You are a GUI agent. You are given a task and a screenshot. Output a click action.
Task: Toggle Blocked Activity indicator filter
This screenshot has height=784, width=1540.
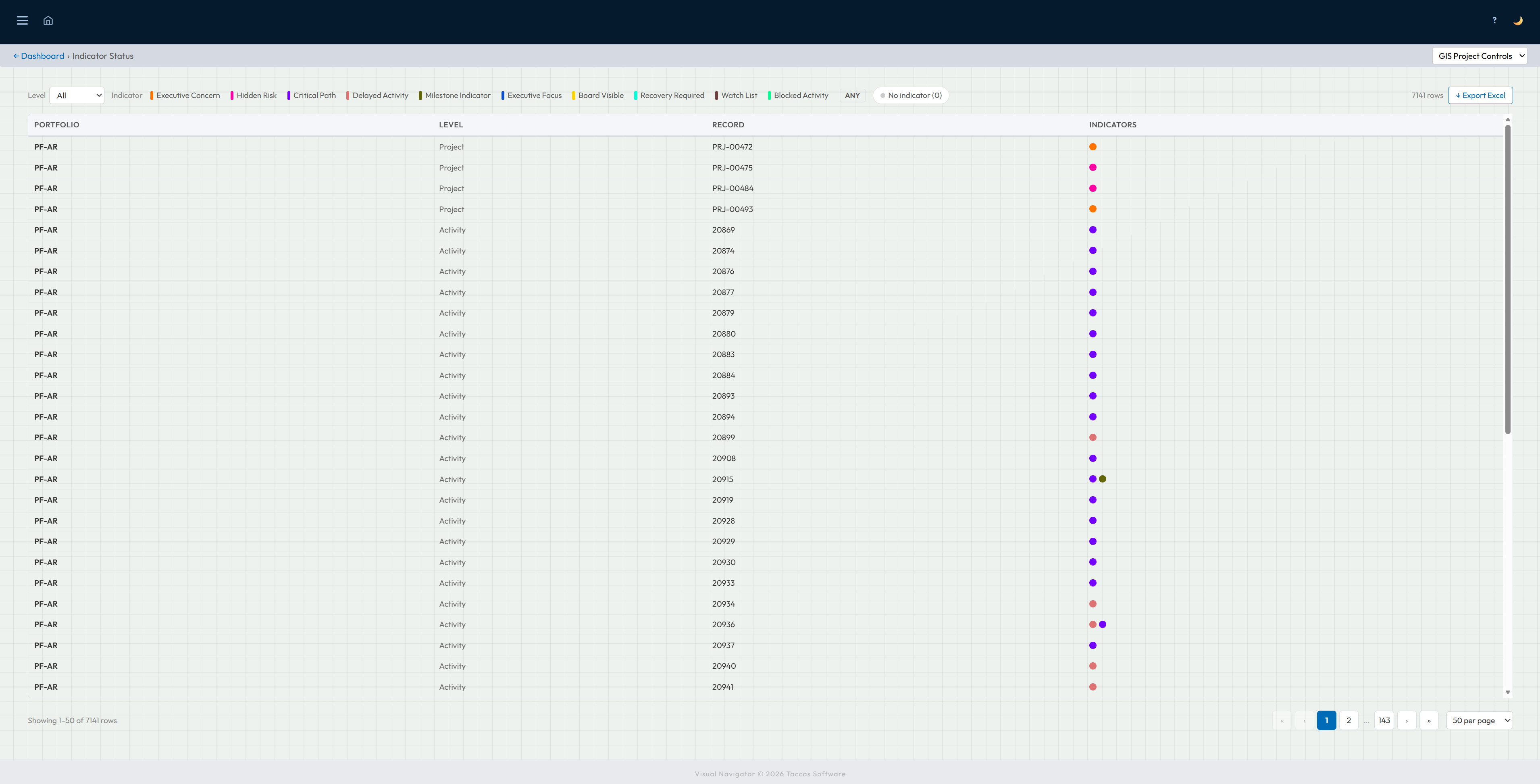point(798,96)
